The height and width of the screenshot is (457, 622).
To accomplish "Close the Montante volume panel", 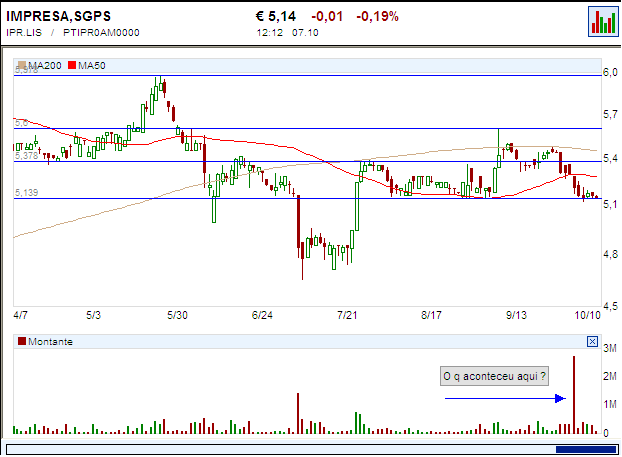I will [592, 341].
